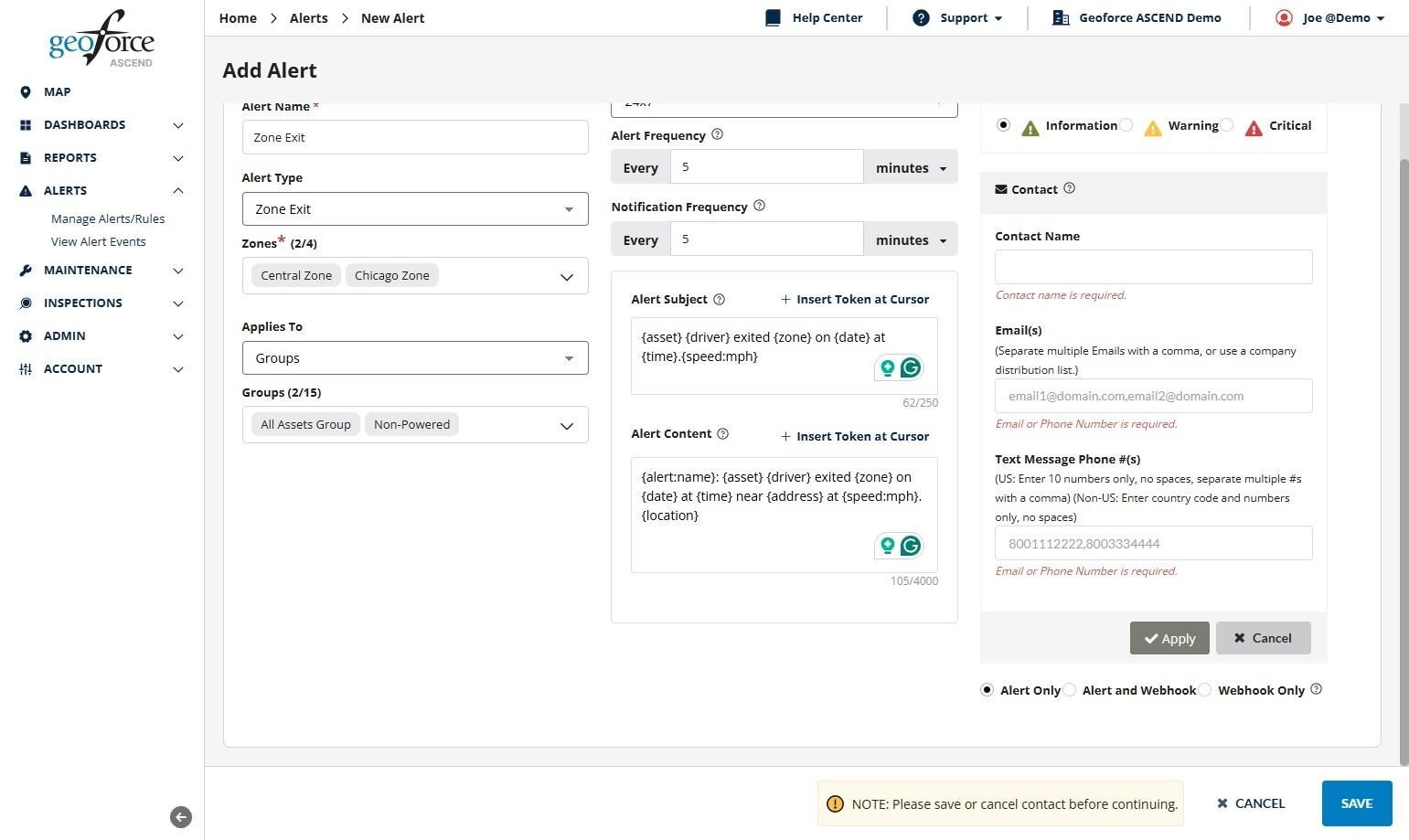Viewport: 1409px width, 840px height.
Task: Click the Webhook Only help icon
Action: click(x=1316, y=689)
